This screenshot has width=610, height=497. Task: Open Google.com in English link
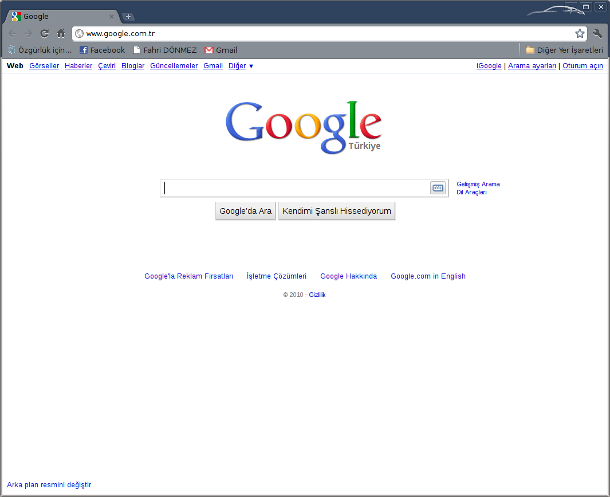[x=427, y=276]
